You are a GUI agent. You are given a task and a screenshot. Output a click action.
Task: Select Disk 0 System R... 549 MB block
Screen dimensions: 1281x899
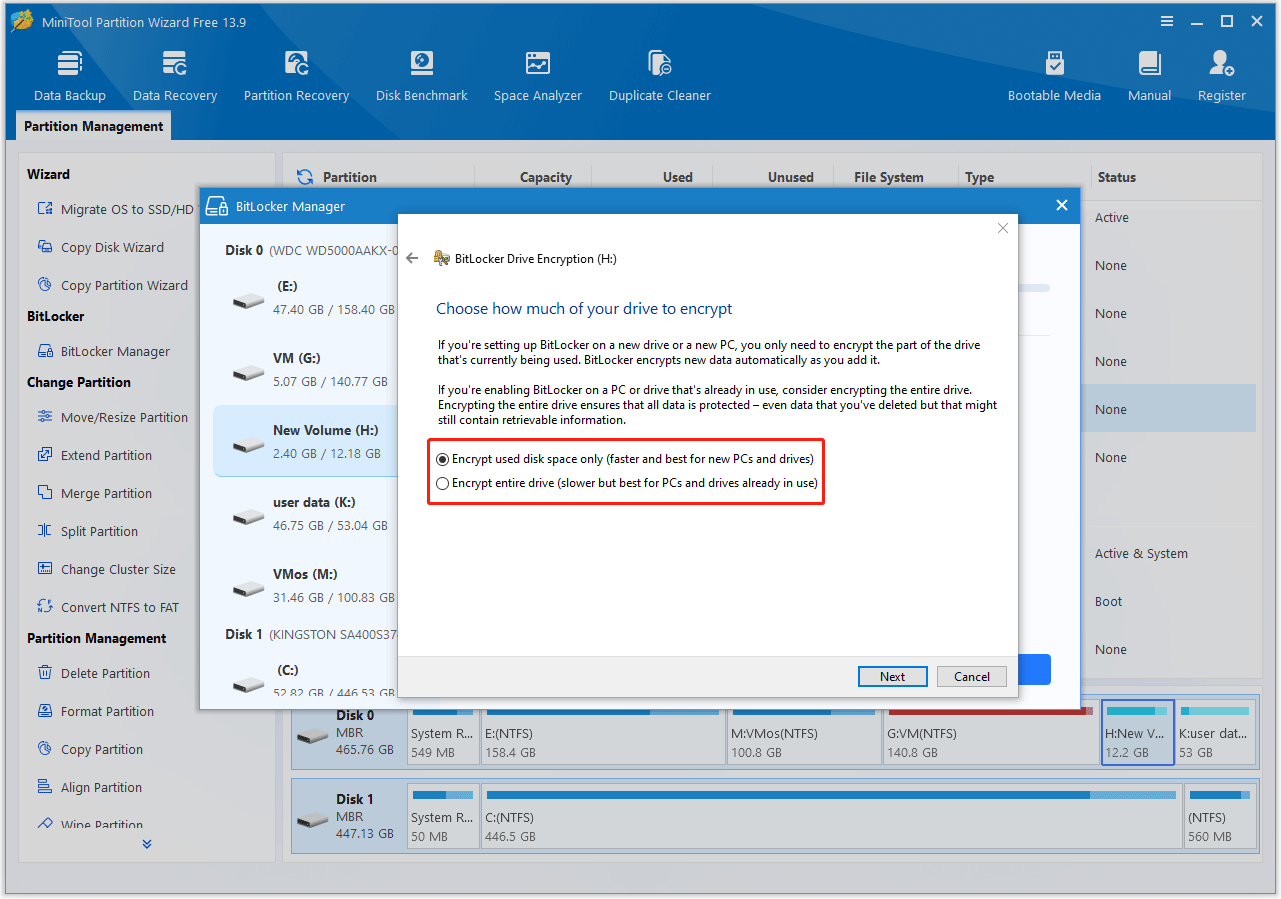coord(442,734)
